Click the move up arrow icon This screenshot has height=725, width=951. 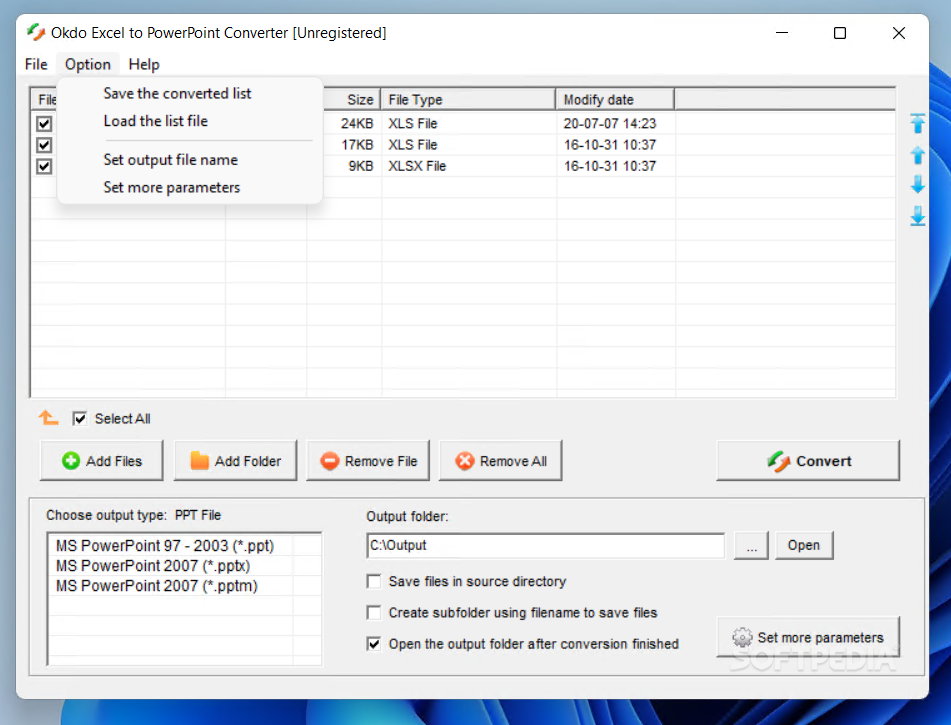point(918,155)
